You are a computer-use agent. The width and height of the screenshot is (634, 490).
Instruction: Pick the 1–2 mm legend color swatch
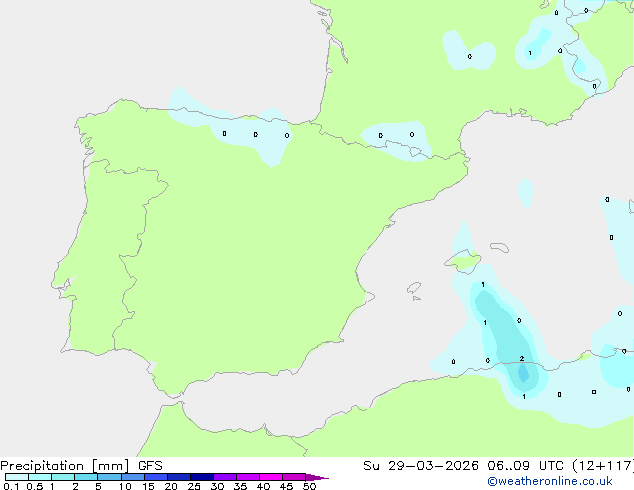pos(63,477)
